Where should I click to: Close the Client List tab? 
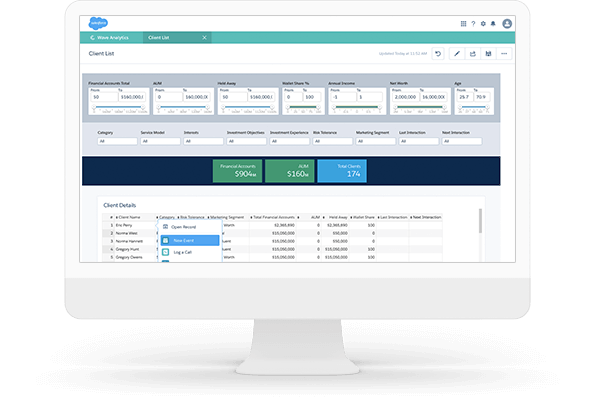[205, 37]
